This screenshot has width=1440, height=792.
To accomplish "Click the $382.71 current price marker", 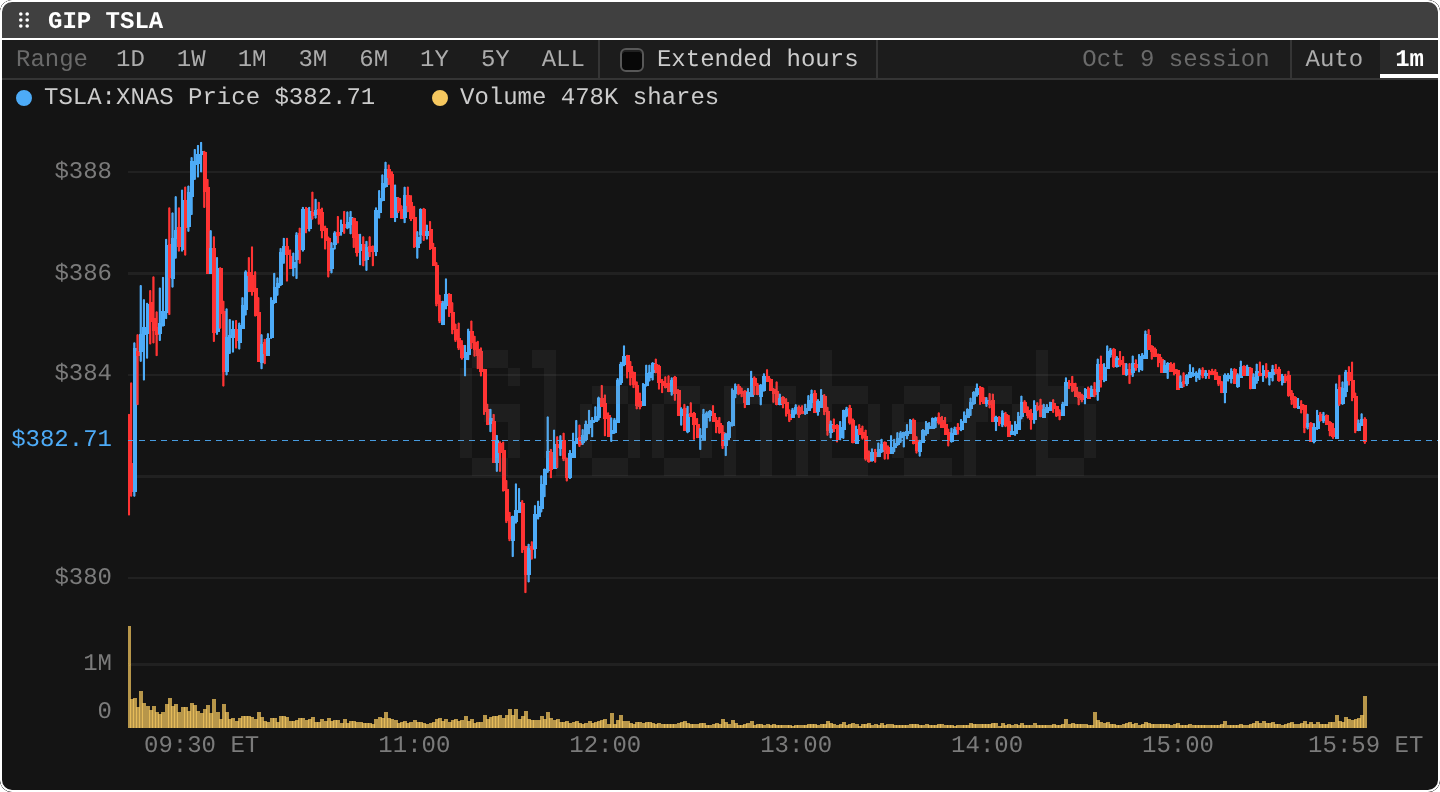I will tap(61, 439).
